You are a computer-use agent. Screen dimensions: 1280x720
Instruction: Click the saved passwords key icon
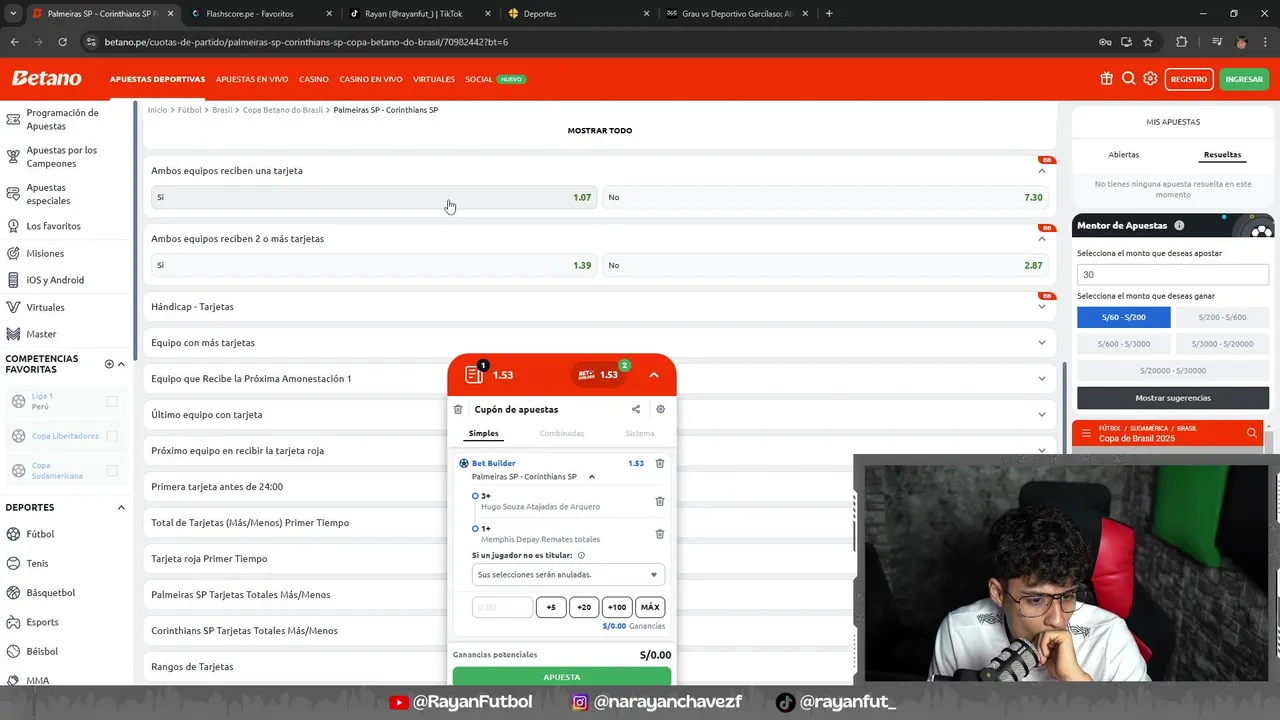tap(1105, 42)
